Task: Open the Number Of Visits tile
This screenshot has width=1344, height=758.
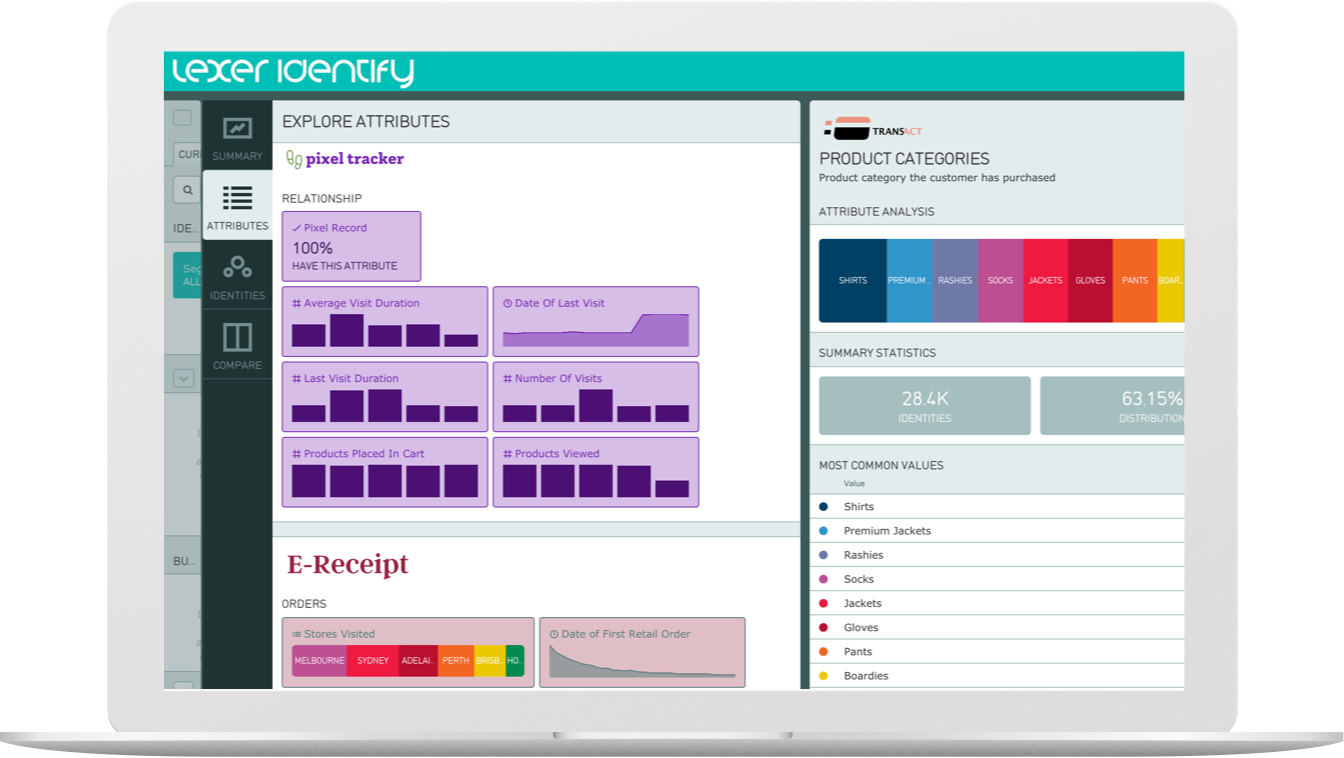Action: coord(596,397)
